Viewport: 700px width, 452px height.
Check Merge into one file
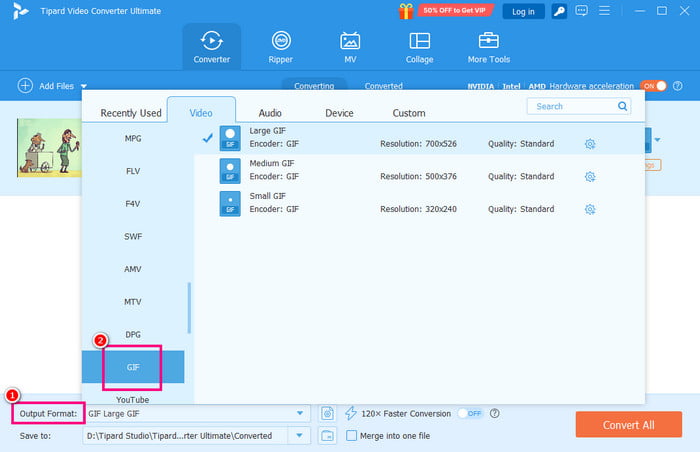351,435
